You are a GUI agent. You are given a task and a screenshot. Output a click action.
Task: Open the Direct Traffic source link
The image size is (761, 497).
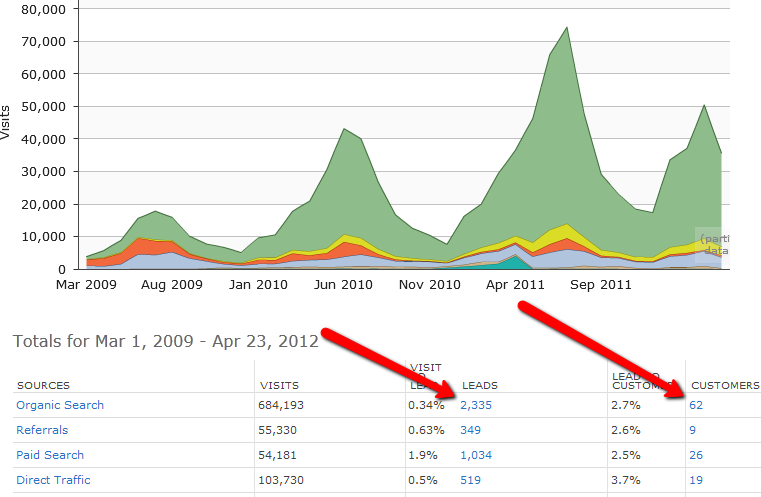pos(53,480)
